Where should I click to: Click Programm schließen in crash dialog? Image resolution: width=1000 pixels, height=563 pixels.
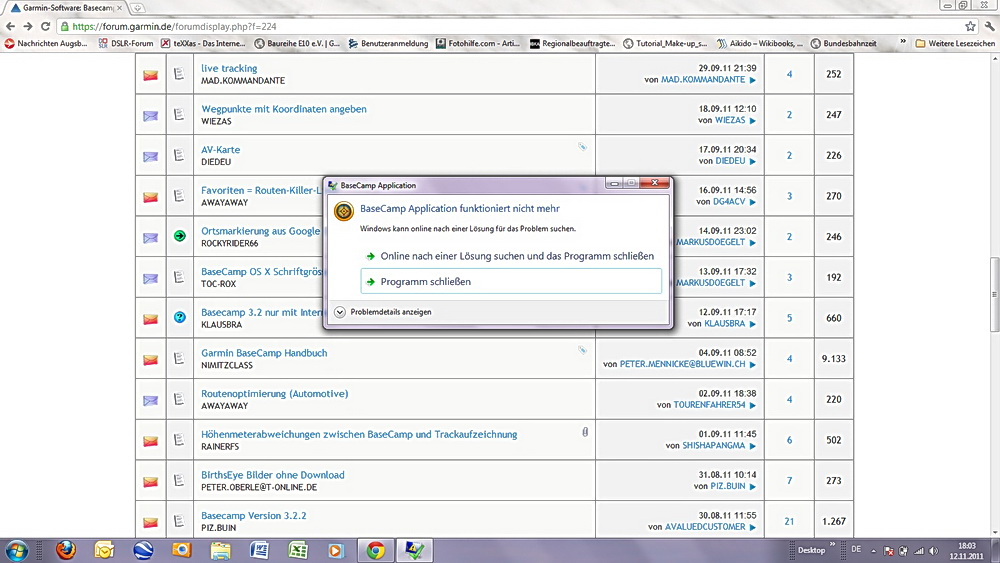point(511,281)
